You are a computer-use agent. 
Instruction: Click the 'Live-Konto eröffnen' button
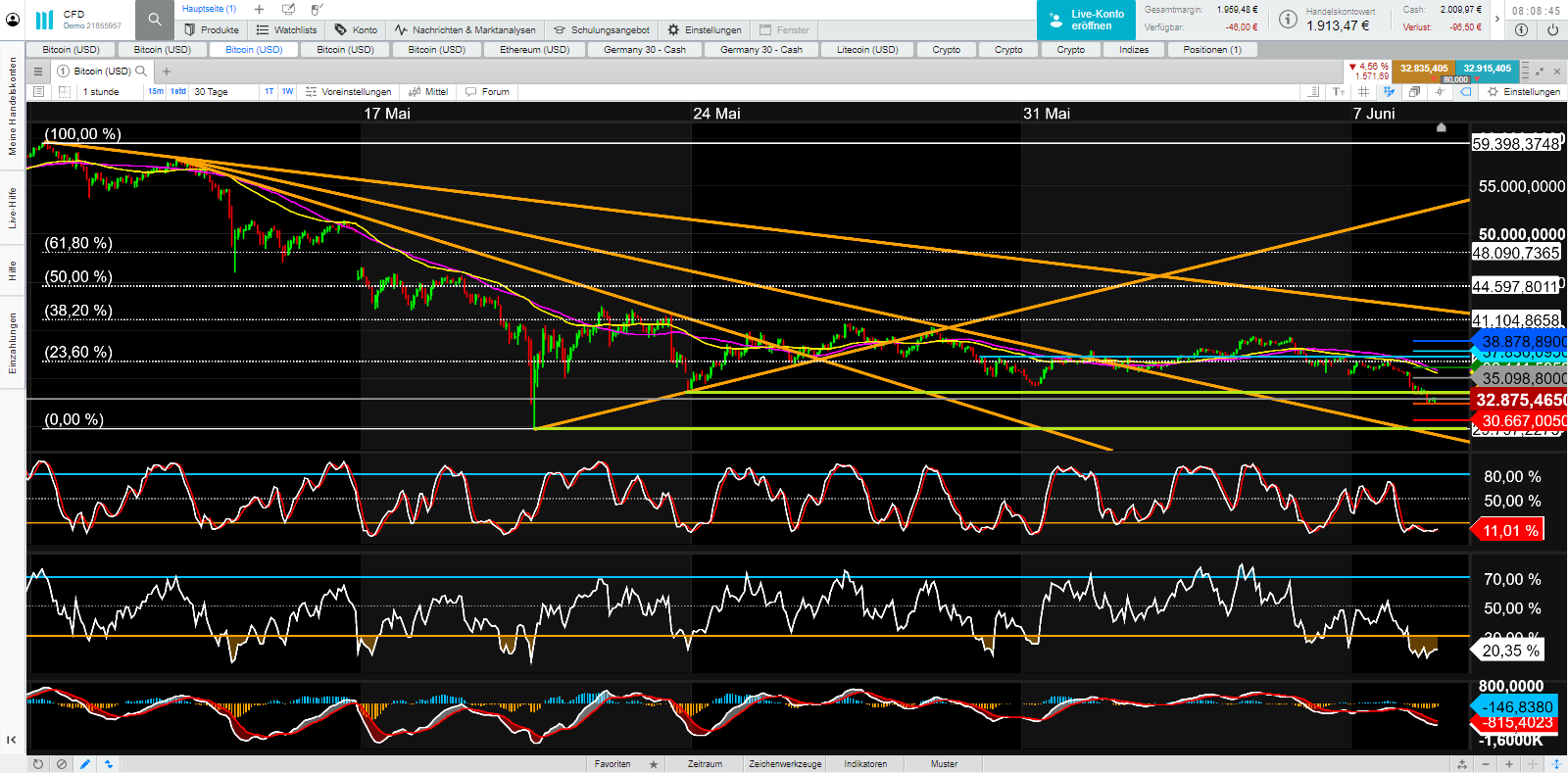pos(1086,20)
